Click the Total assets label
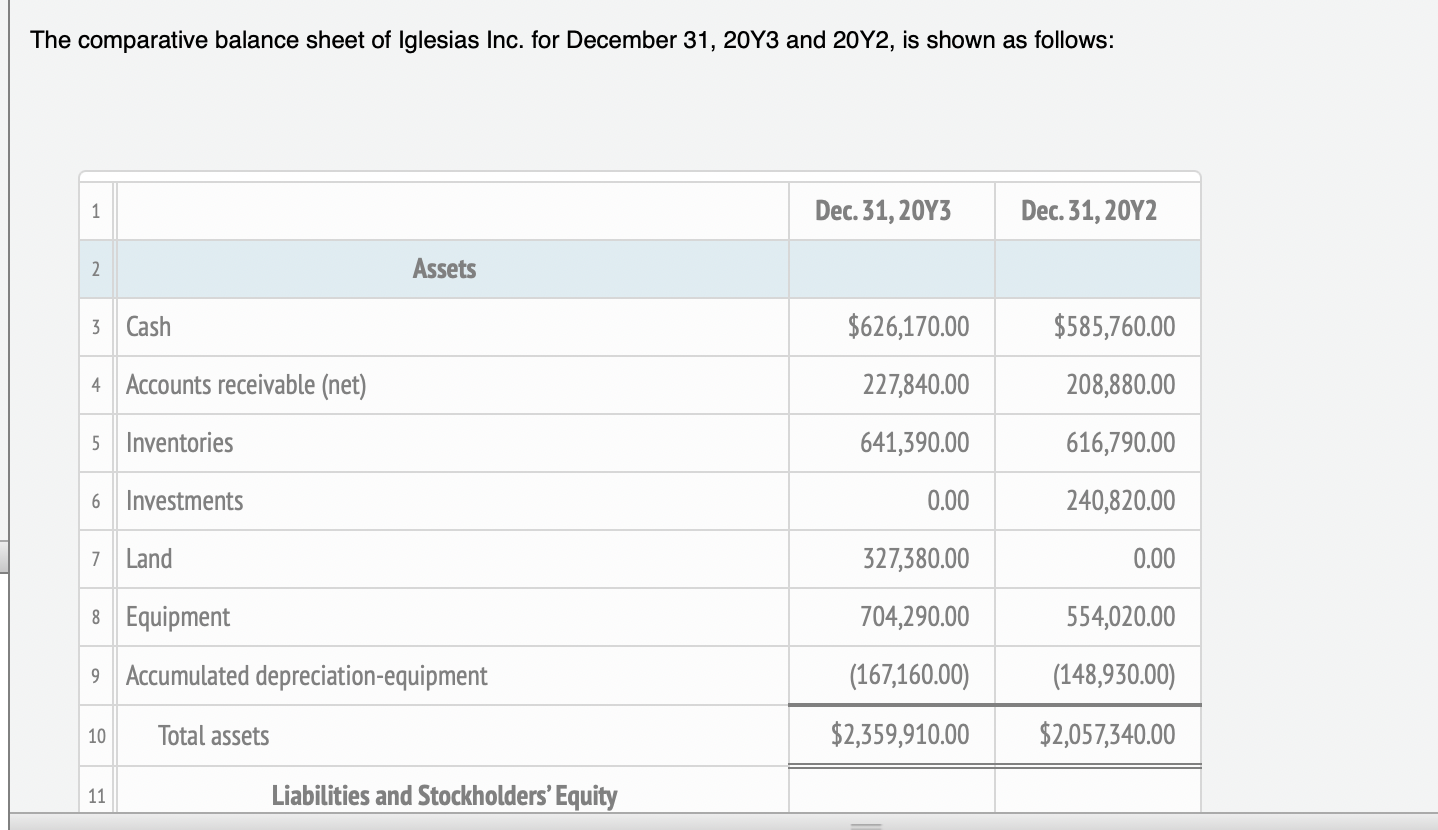The height and width of the screenshot is (830, 1438). click(x=213, y=735)
